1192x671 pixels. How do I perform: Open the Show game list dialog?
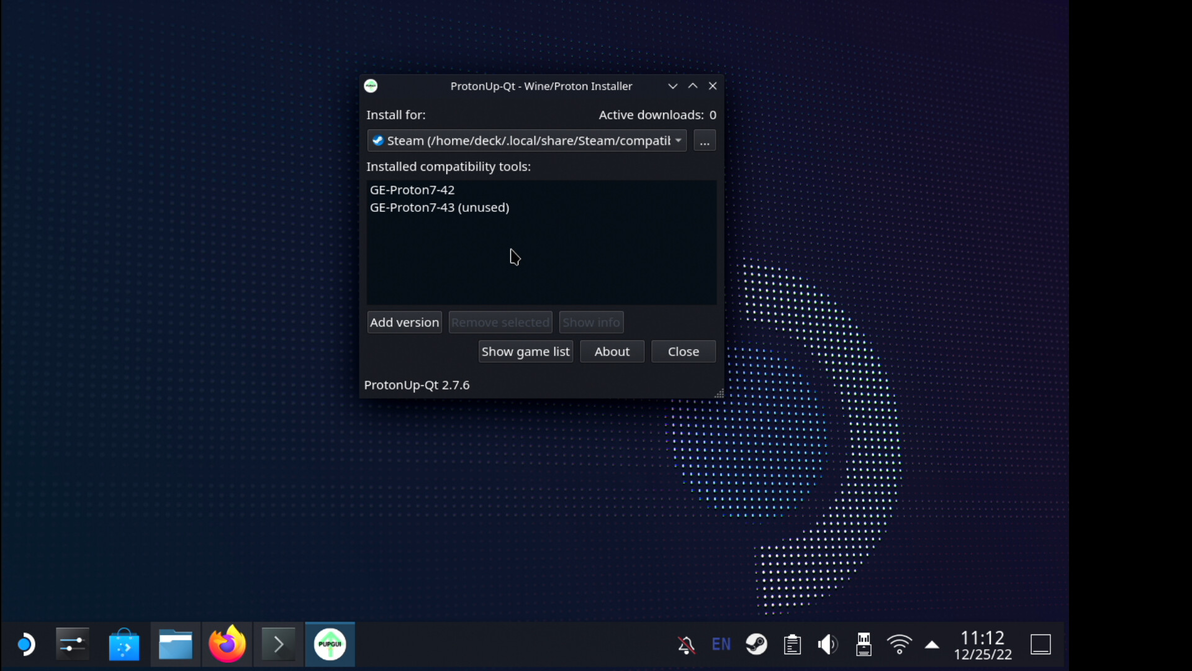pyautogui.click(x=525, y=352)
